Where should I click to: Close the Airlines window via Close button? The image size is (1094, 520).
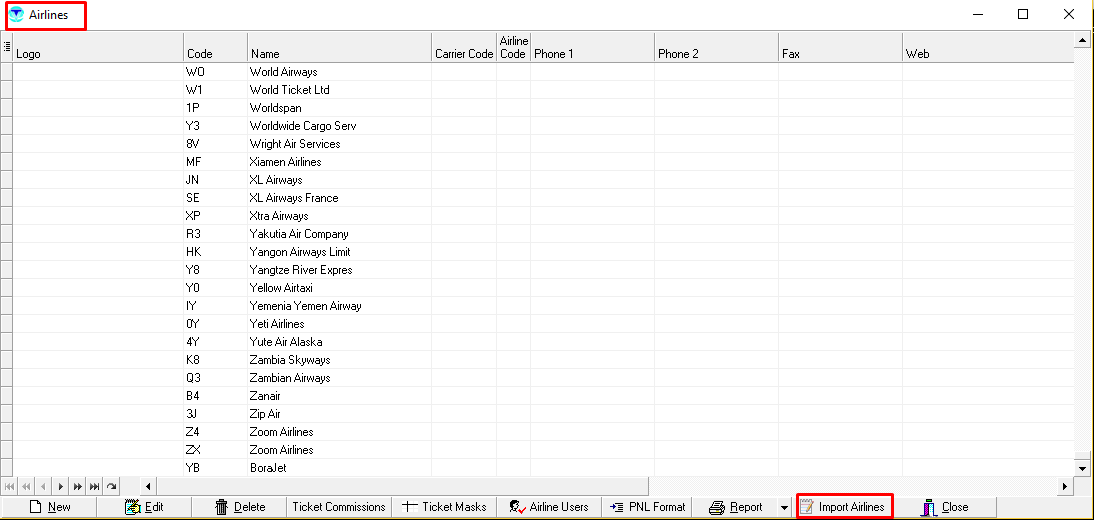pyautogui.click(x=945, y=507)
